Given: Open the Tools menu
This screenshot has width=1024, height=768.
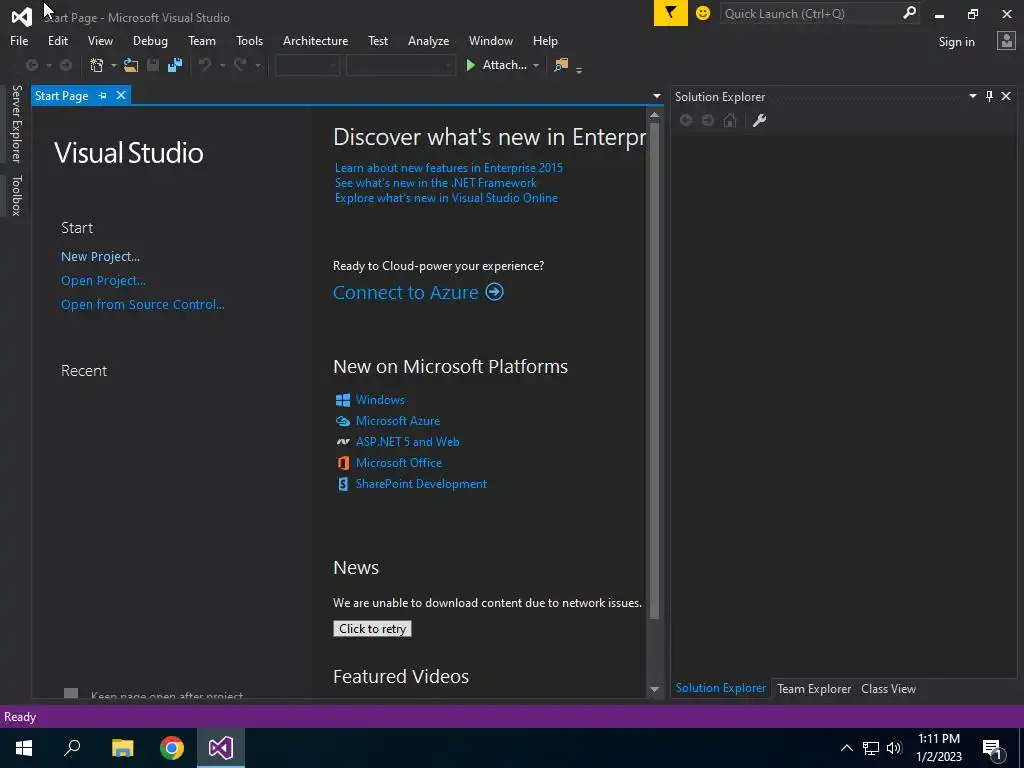Looking at the screenshot, I should (249, 40).
